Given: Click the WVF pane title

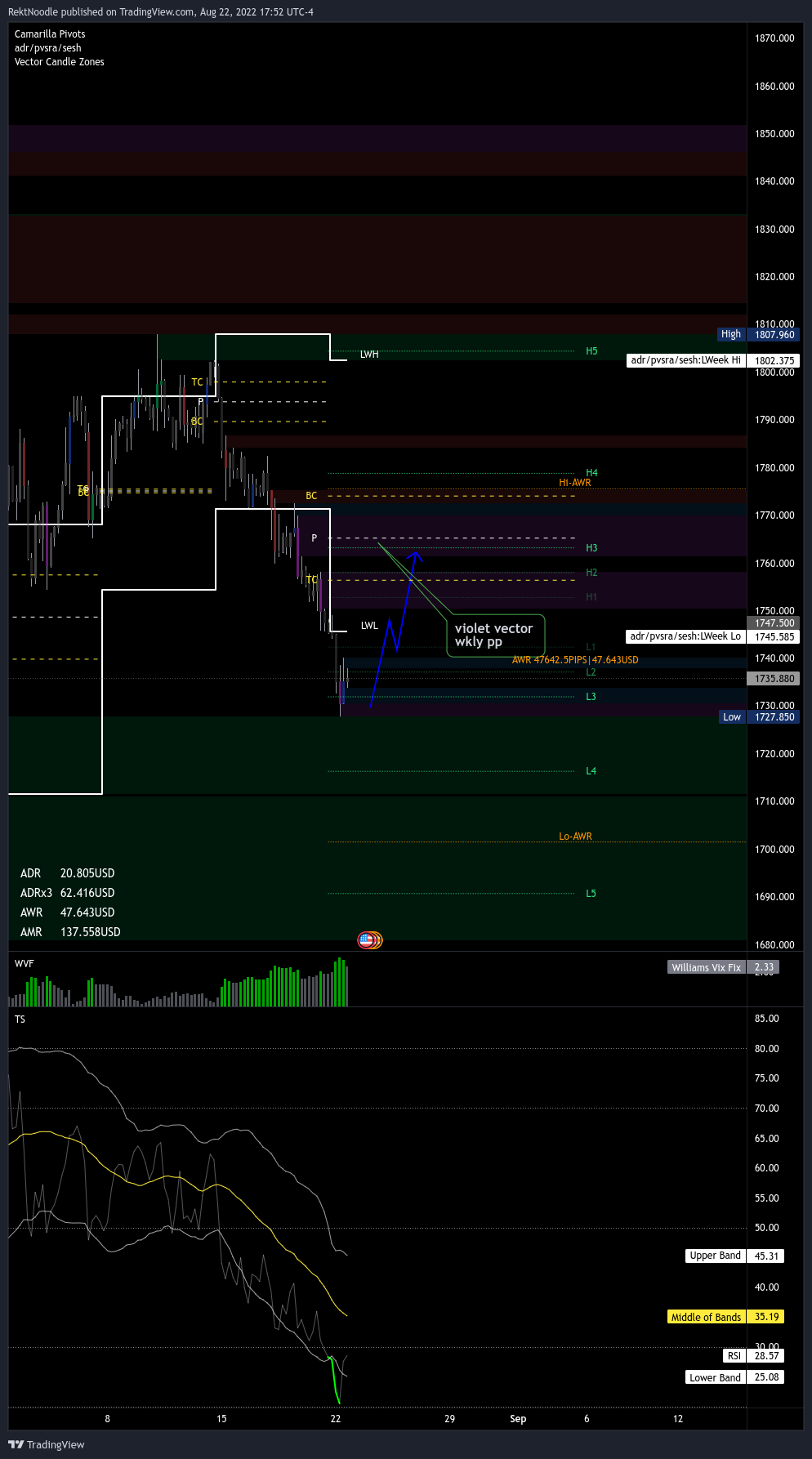Looking at the screenshot, I should click(25, 964).
